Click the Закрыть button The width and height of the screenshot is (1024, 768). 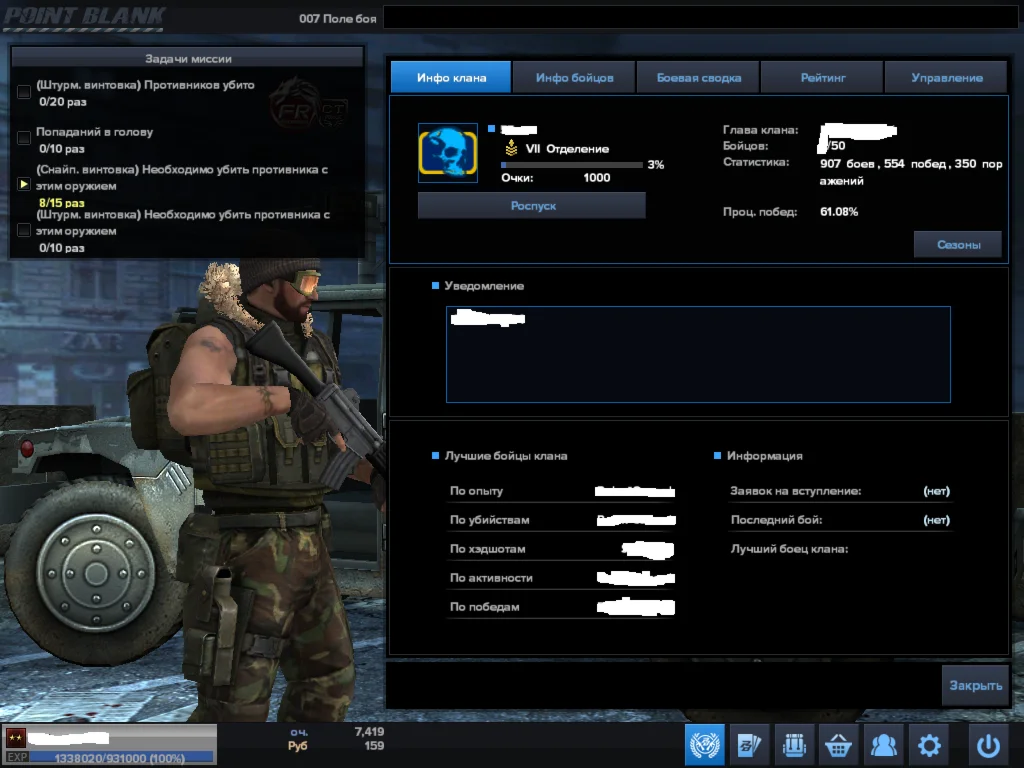[x=976, y=686]
